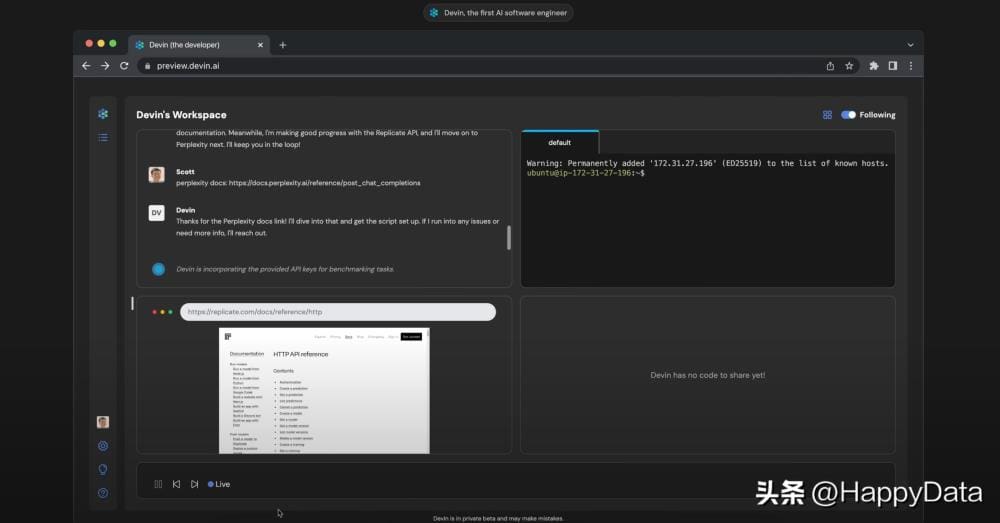Image resolution: width=1000 pixels, height=523 pixels.
Task: Toggle the Following switch off
Action: (x=849, y=115)
